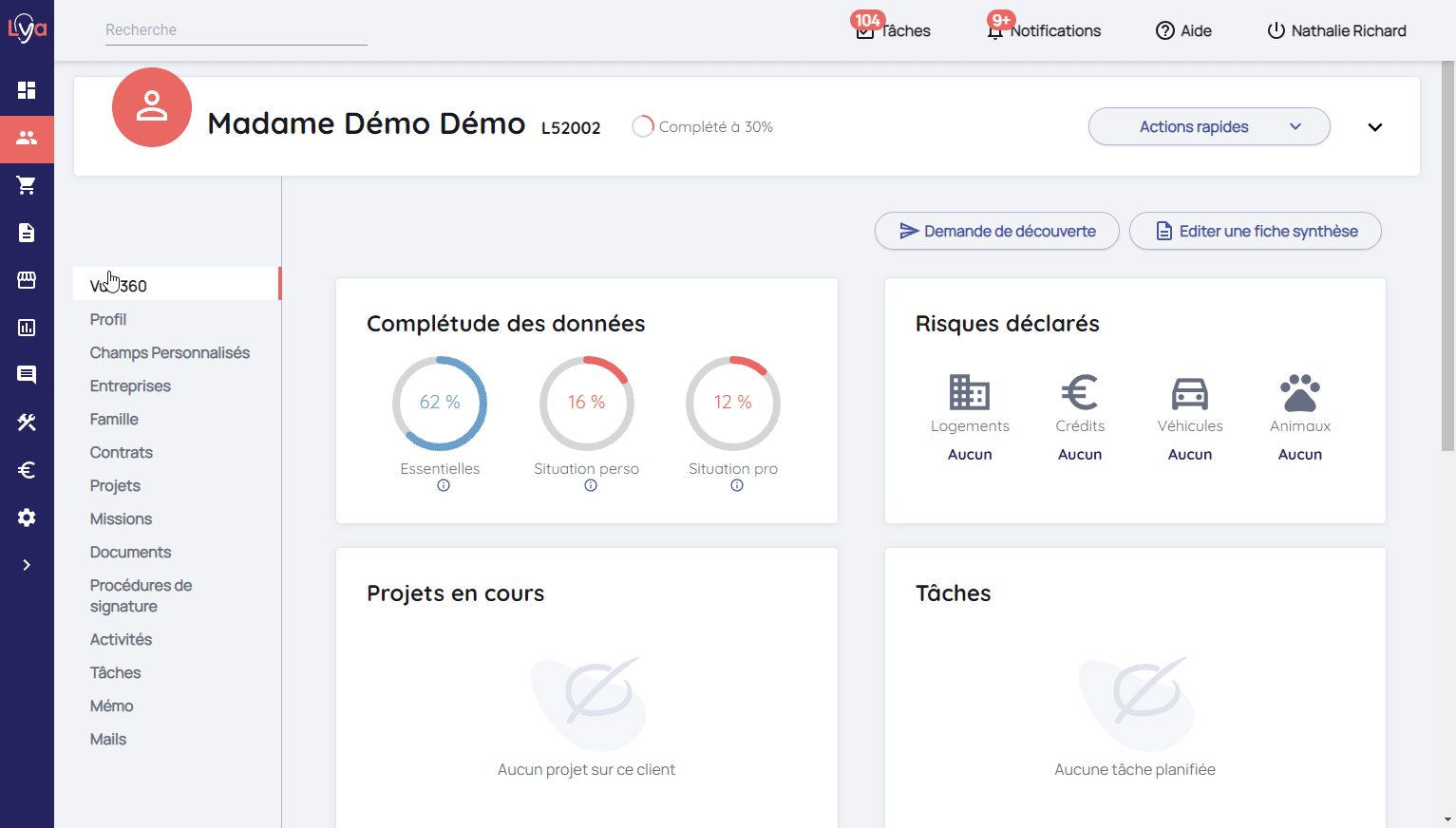Open the settings gear in sidebar

tap(27, 517)
